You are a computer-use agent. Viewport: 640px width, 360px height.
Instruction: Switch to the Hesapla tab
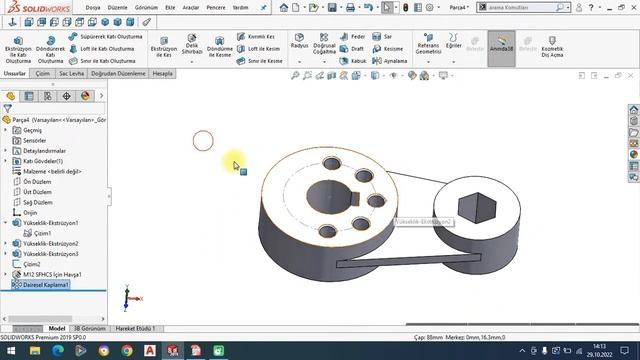162,73
